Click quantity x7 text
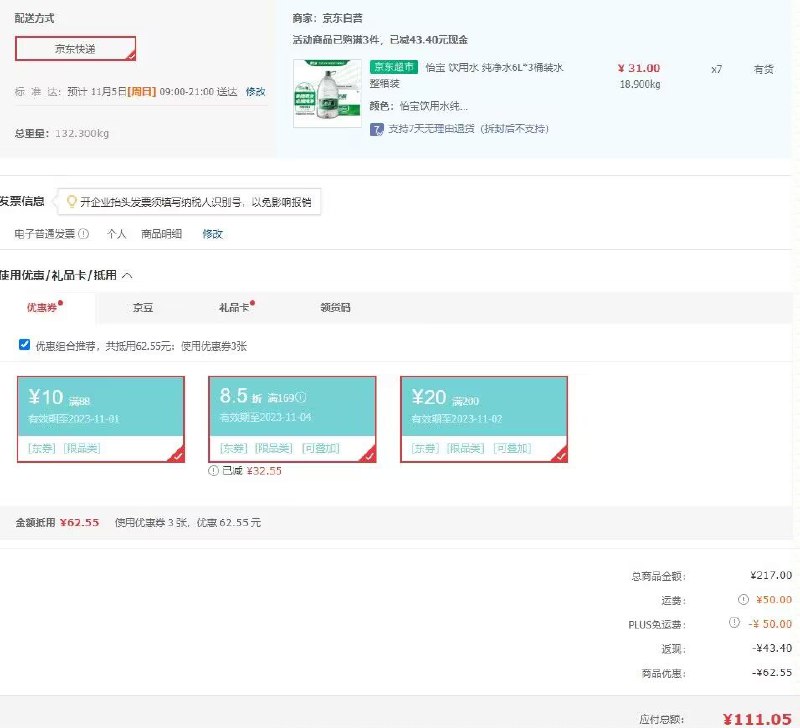Viewport: 800px width, 728px height. (x=716, y=69)
